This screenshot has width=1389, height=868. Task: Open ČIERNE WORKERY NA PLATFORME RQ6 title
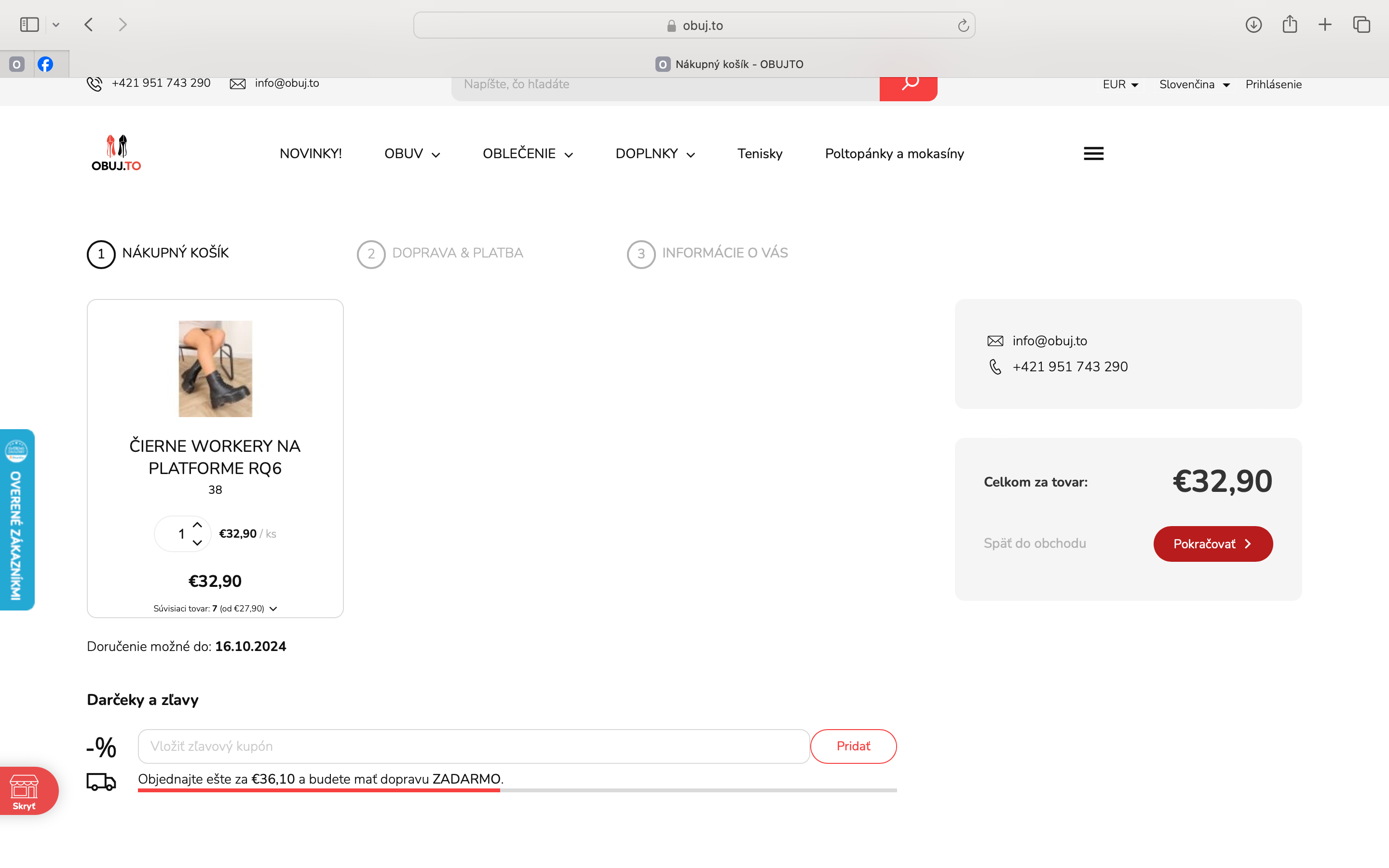click(215, 457)
